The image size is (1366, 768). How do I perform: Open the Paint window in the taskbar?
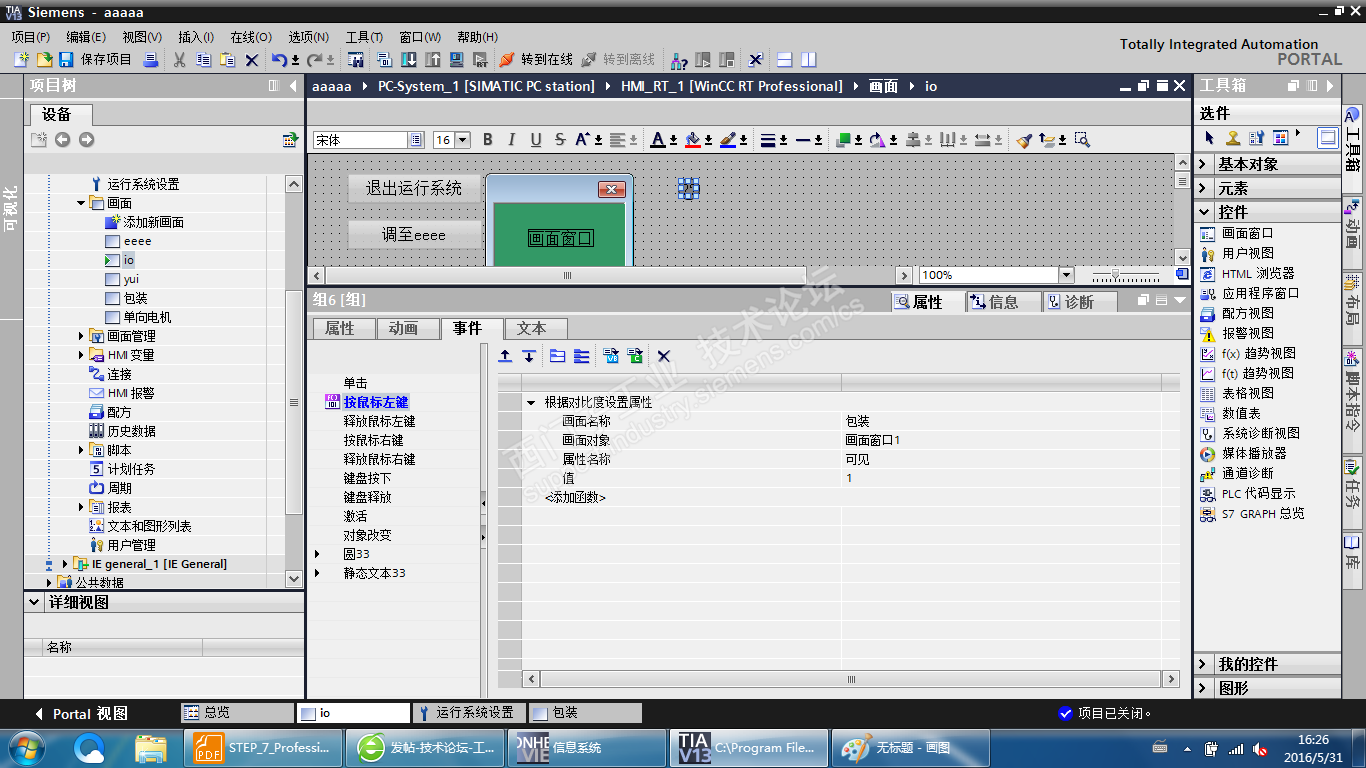(x=909, y=748)
